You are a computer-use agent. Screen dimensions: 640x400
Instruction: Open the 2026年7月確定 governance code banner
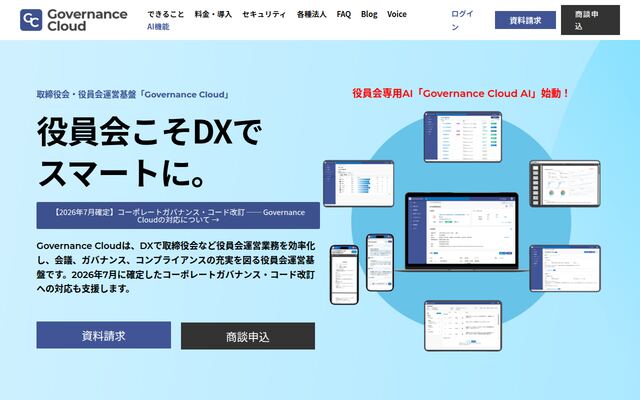[x=178, y=216]
